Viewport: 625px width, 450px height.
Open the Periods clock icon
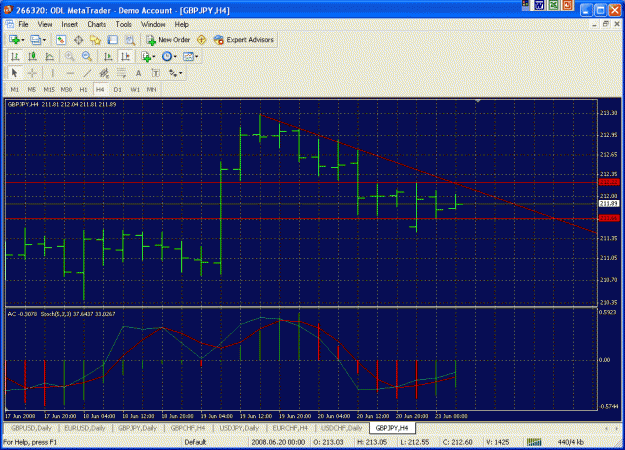coord(167,57)
